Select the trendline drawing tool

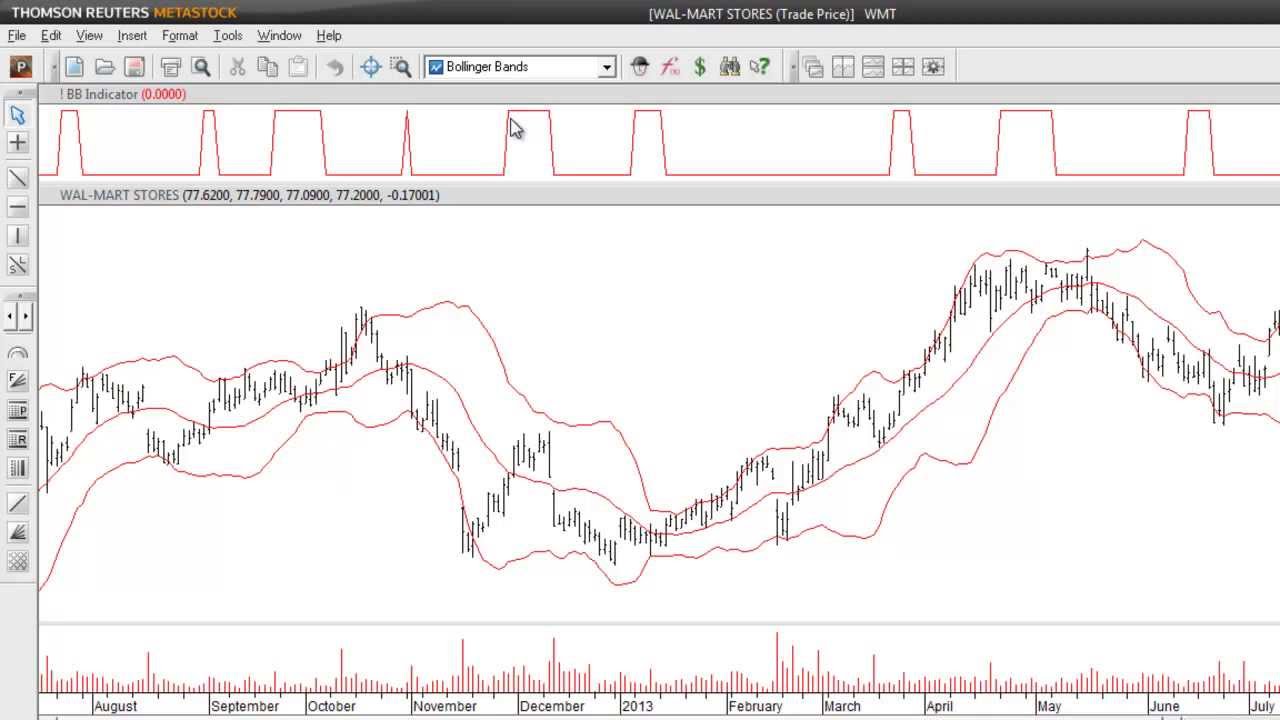[18, 178]
